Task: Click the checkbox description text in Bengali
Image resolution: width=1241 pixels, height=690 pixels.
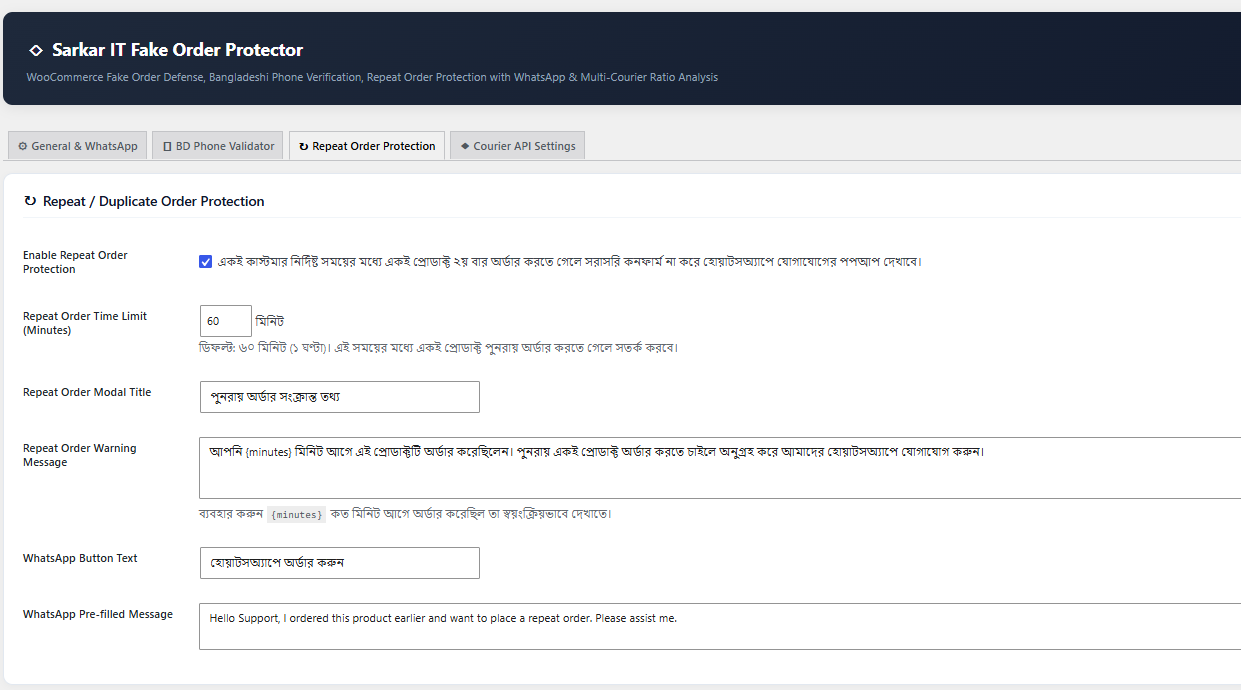Action: coord(570,262)
